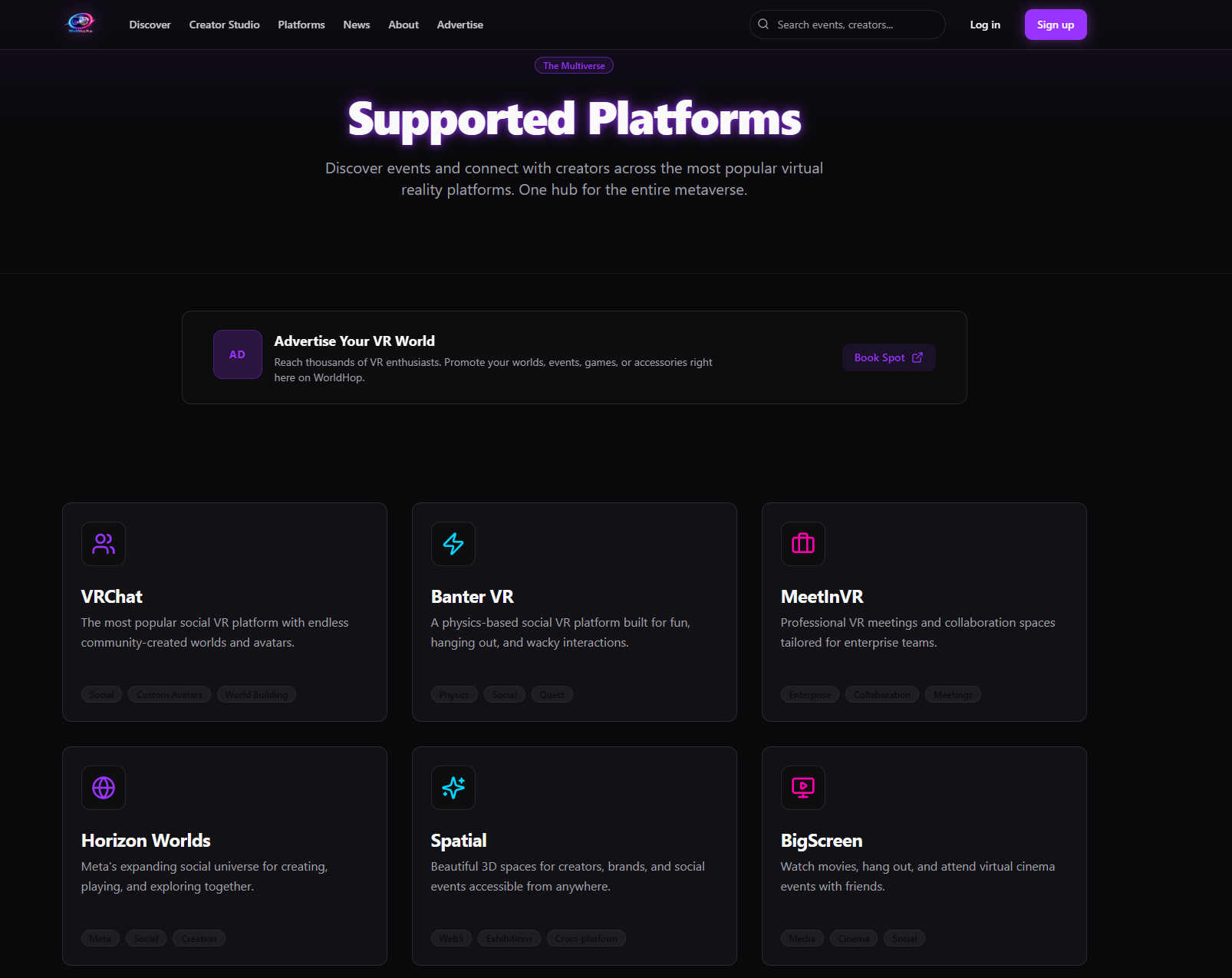This screenshot has width=1232, height=978.
Task: Click the Social tag on the Horizon Worlds card
Action: 146,938
